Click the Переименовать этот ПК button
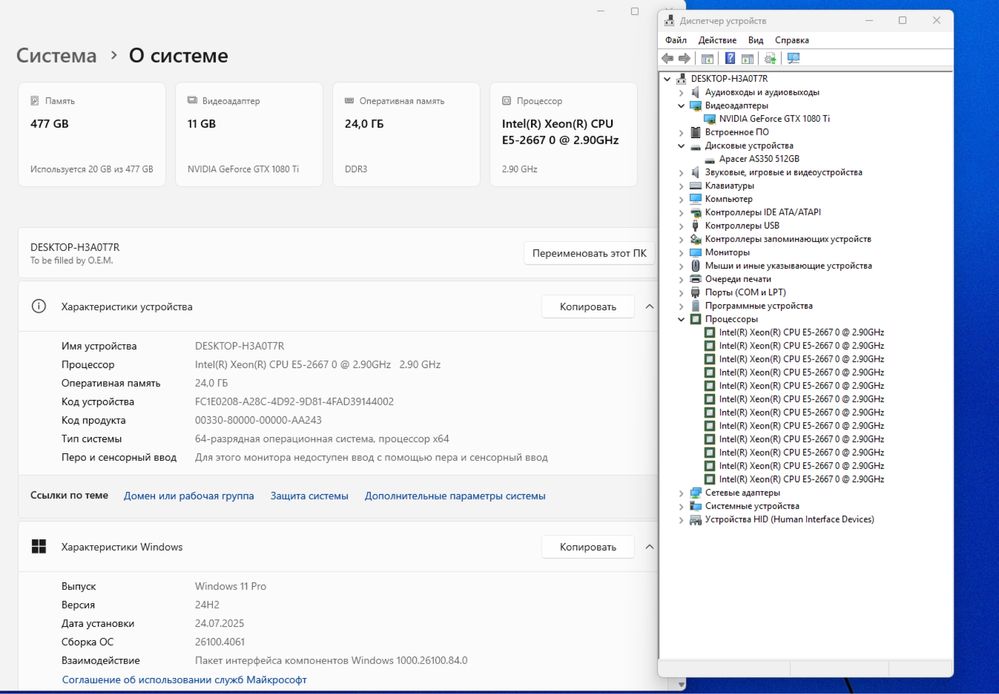This screenshot has width=999, height=694. point(589,253)
